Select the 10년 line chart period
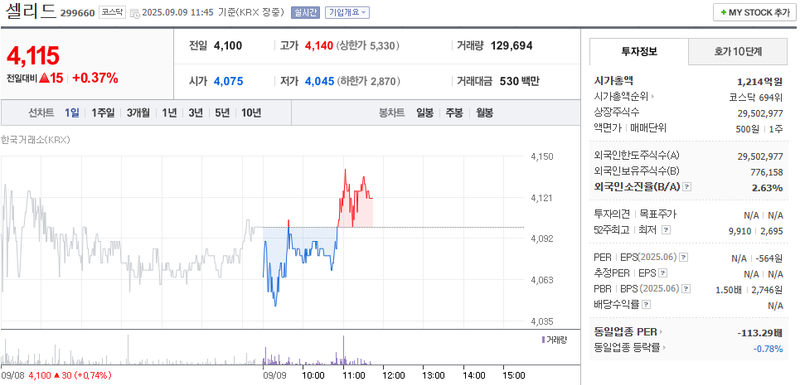 pos(251,113)
